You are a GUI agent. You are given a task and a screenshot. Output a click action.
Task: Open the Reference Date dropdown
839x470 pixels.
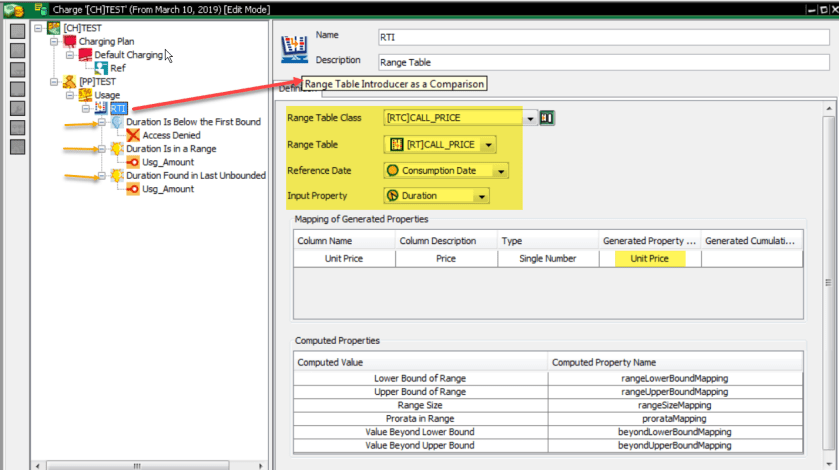tap(500, 171)
